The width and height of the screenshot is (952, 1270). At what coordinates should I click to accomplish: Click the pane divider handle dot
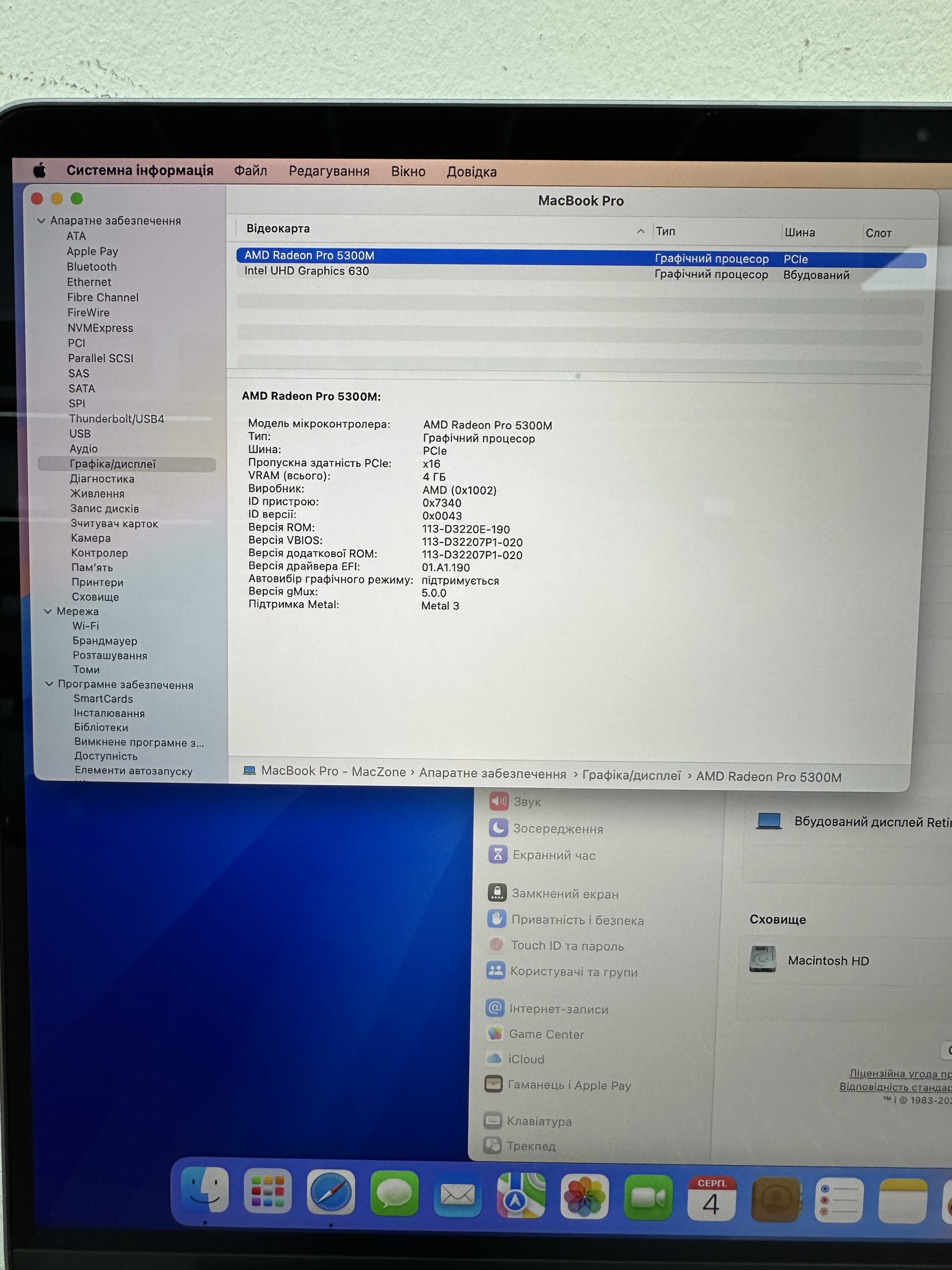tap(578, 376)
